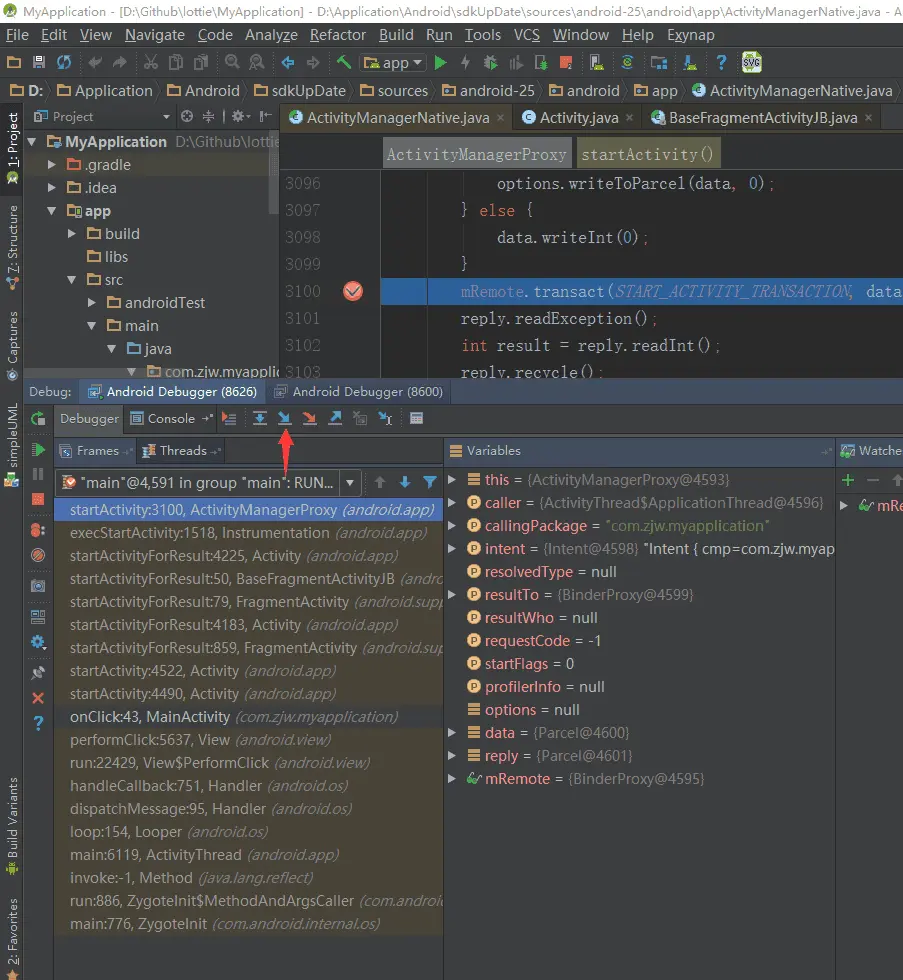Click the Cut scissors icon
Viewport: 903px width, 980px height.
[x=151, y=62]
